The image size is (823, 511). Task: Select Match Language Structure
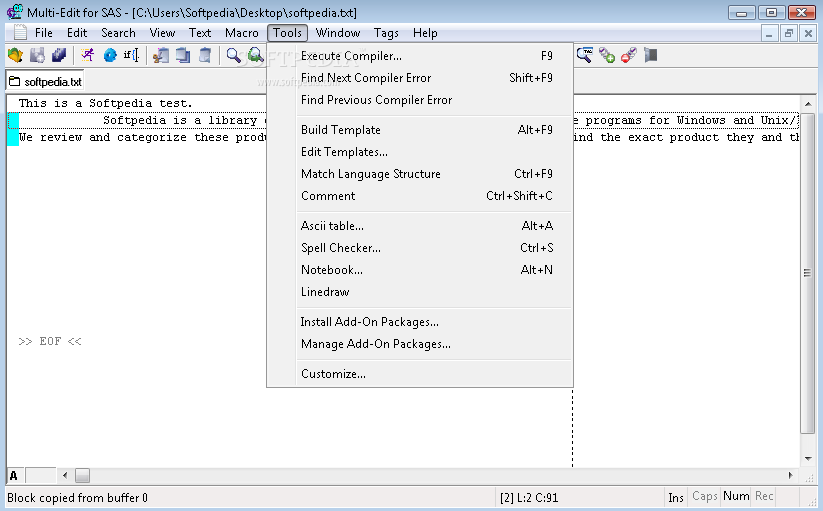tap(419, 174)
